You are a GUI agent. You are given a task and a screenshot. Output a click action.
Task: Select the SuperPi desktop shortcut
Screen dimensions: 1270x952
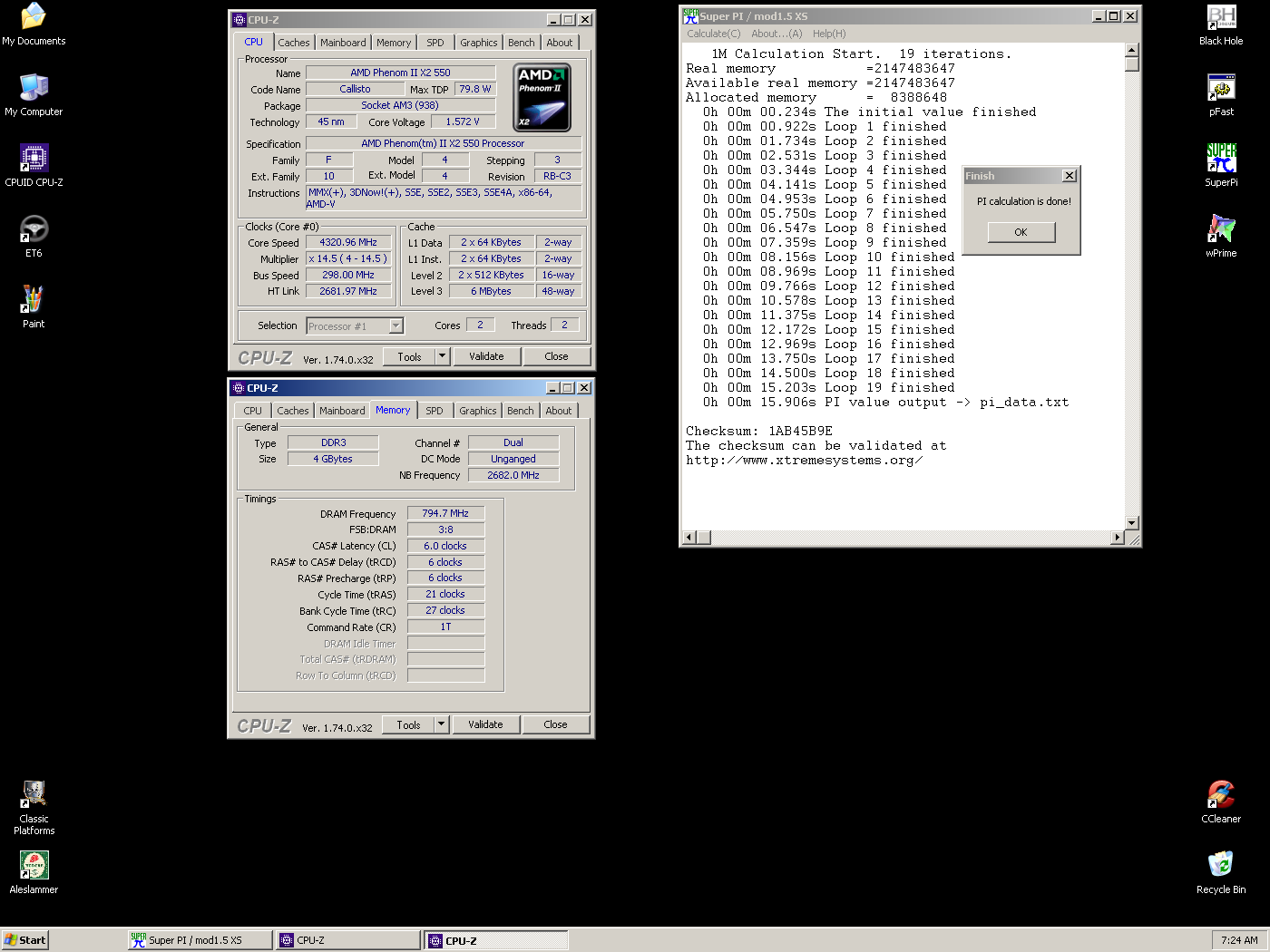pyautogui.click(x=1221, y=166)
